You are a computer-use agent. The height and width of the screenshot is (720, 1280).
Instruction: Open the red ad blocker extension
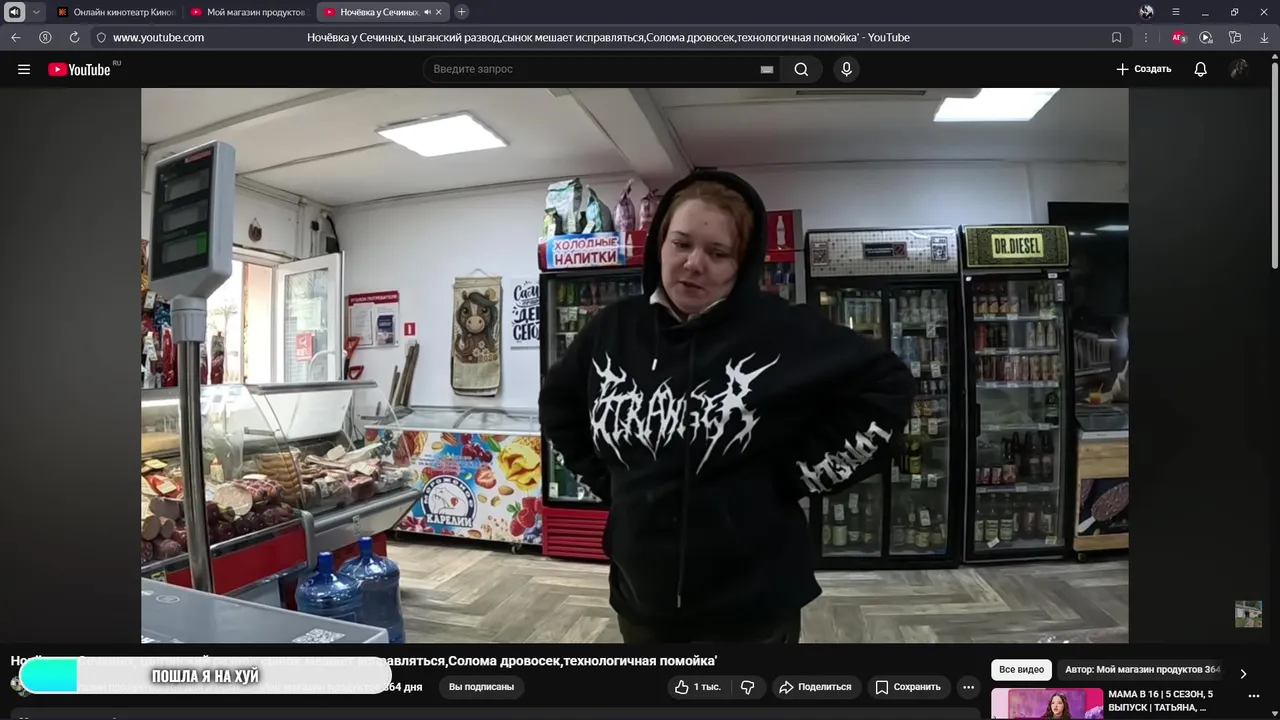[1178, 37]
